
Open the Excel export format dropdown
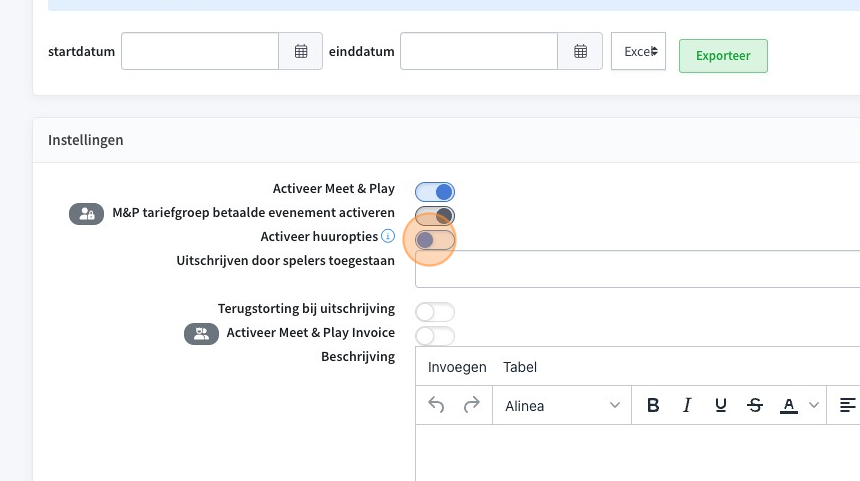point(638,51)
